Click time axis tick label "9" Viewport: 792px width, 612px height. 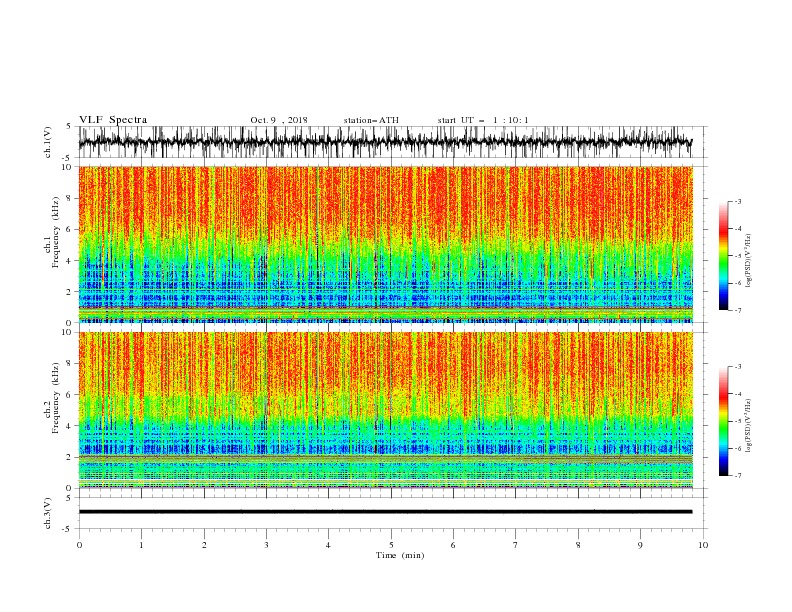640,545
